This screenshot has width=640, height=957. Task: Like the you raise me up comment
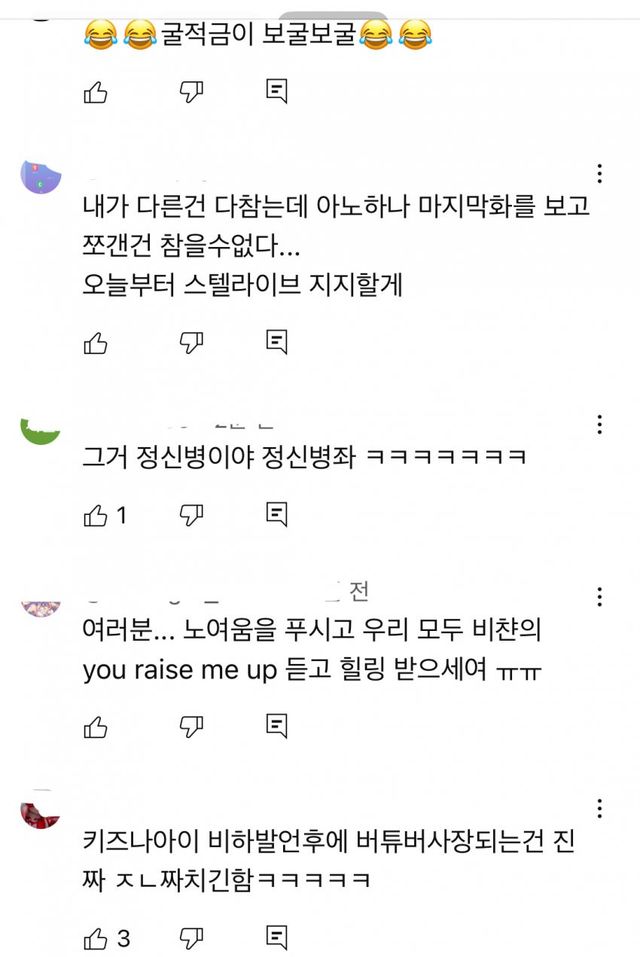pyautogui.click(x=96, y=726)
